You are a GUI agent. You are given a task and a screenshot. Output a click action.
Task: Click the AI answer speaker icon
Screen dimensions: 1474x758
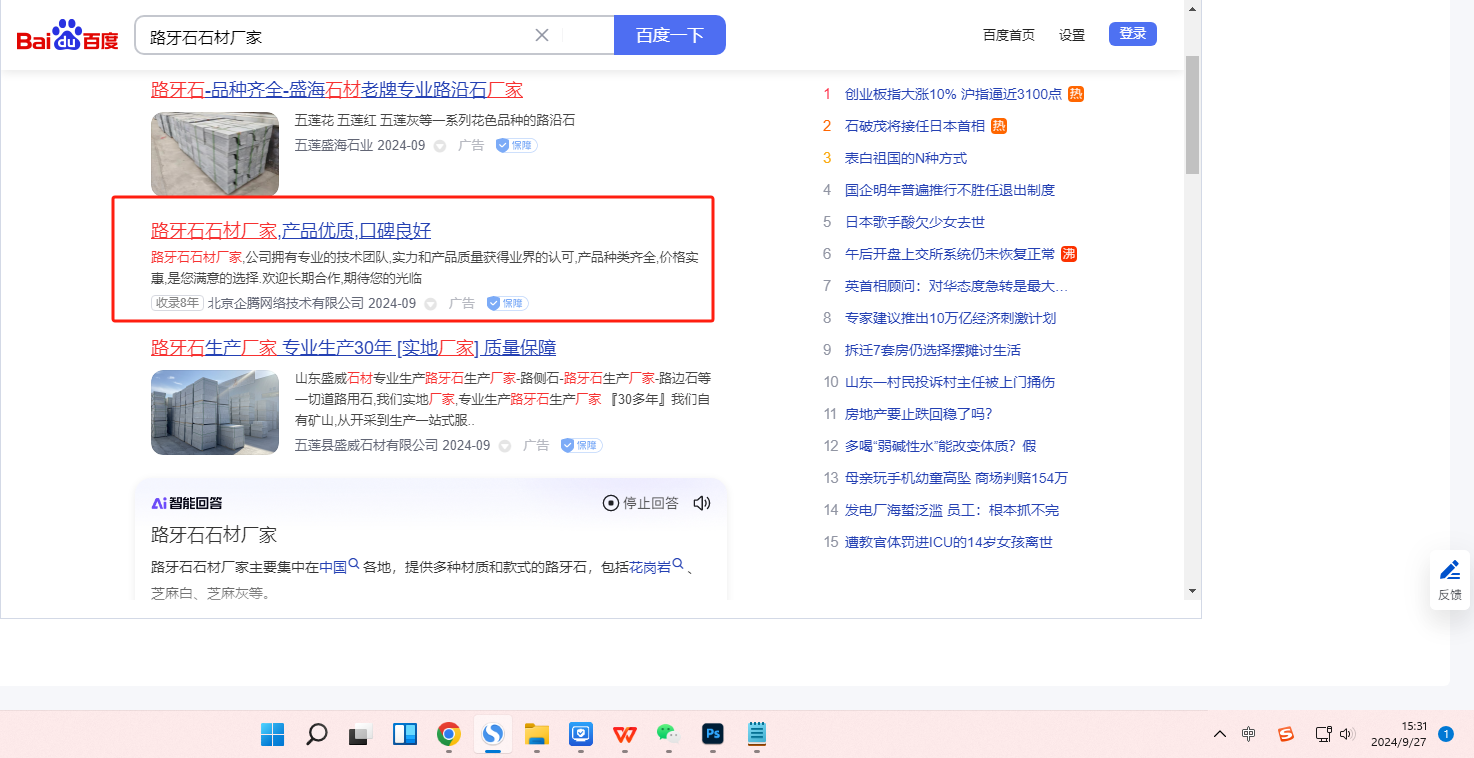pos(702,503)
